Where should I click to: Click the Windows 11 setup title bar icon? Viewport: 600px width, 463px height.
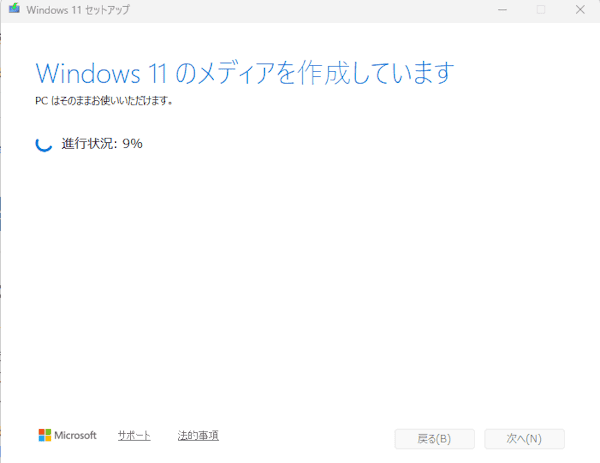14,8
